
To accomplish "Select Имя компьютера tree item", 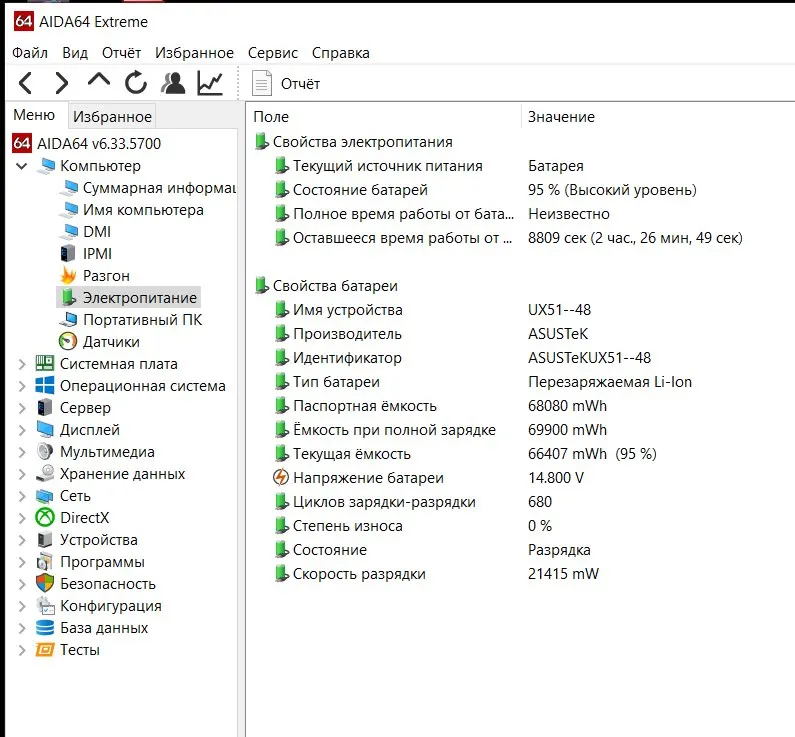I will click(143, 210).
